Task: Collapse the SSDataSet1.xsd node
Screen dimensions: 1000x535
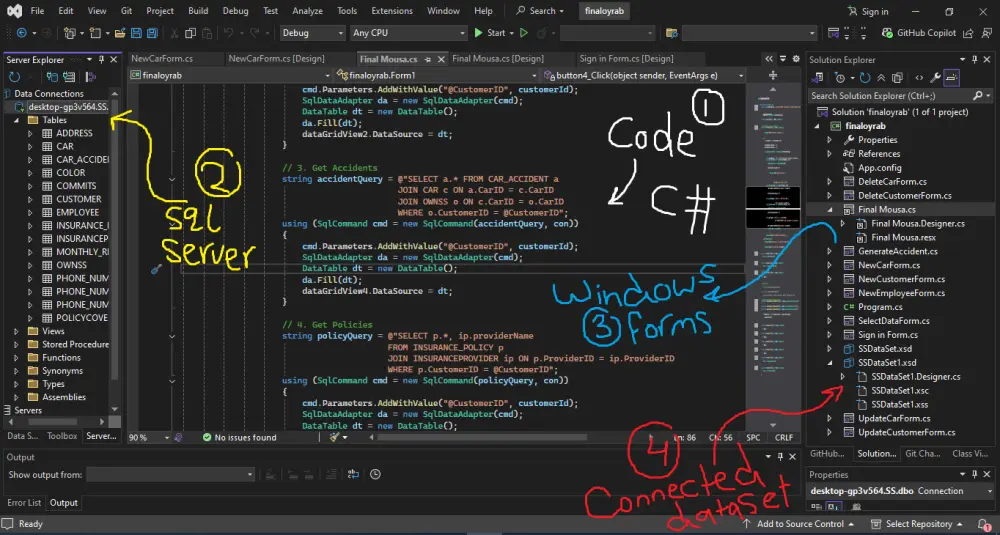Action: (830, 363)
